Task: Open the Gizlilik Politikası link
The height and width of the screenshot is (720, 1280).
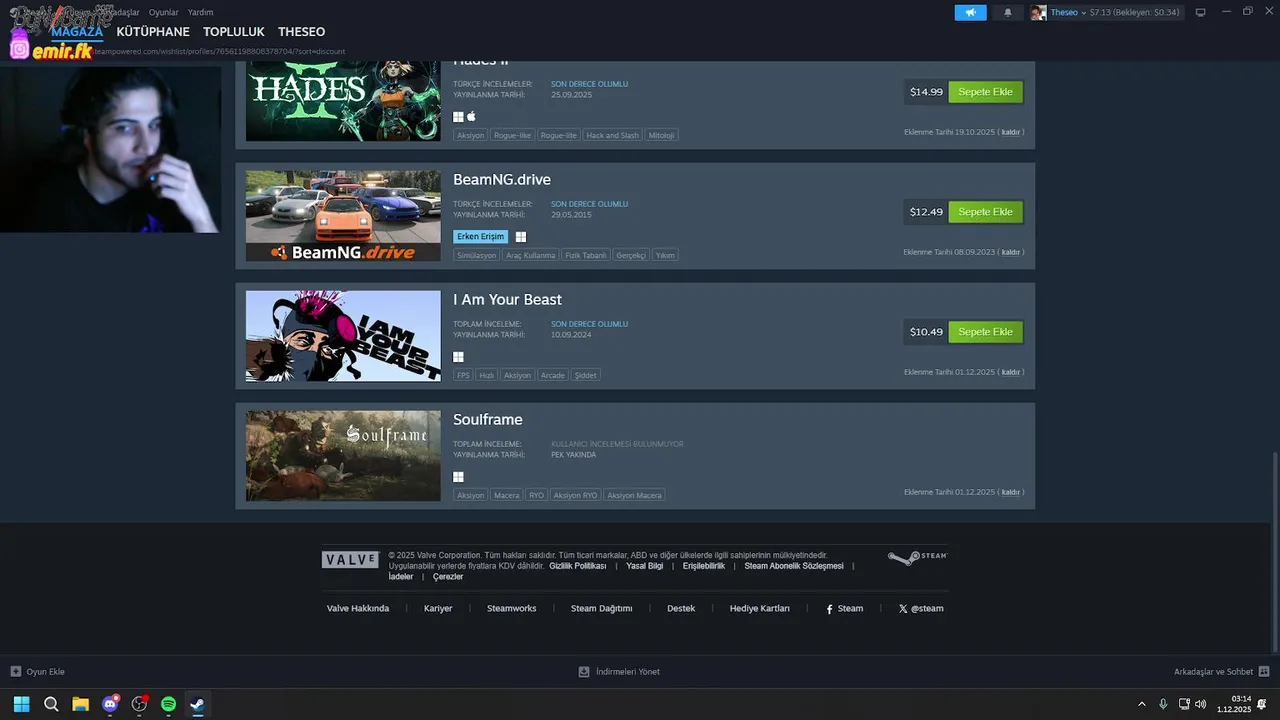Action: [578, 566]
